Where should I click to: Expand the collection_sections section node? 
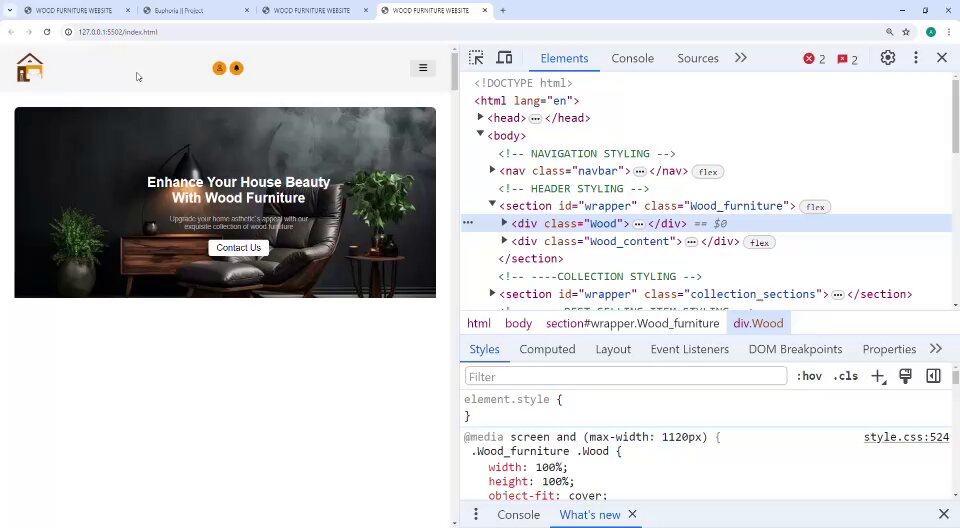pos(492,293)
